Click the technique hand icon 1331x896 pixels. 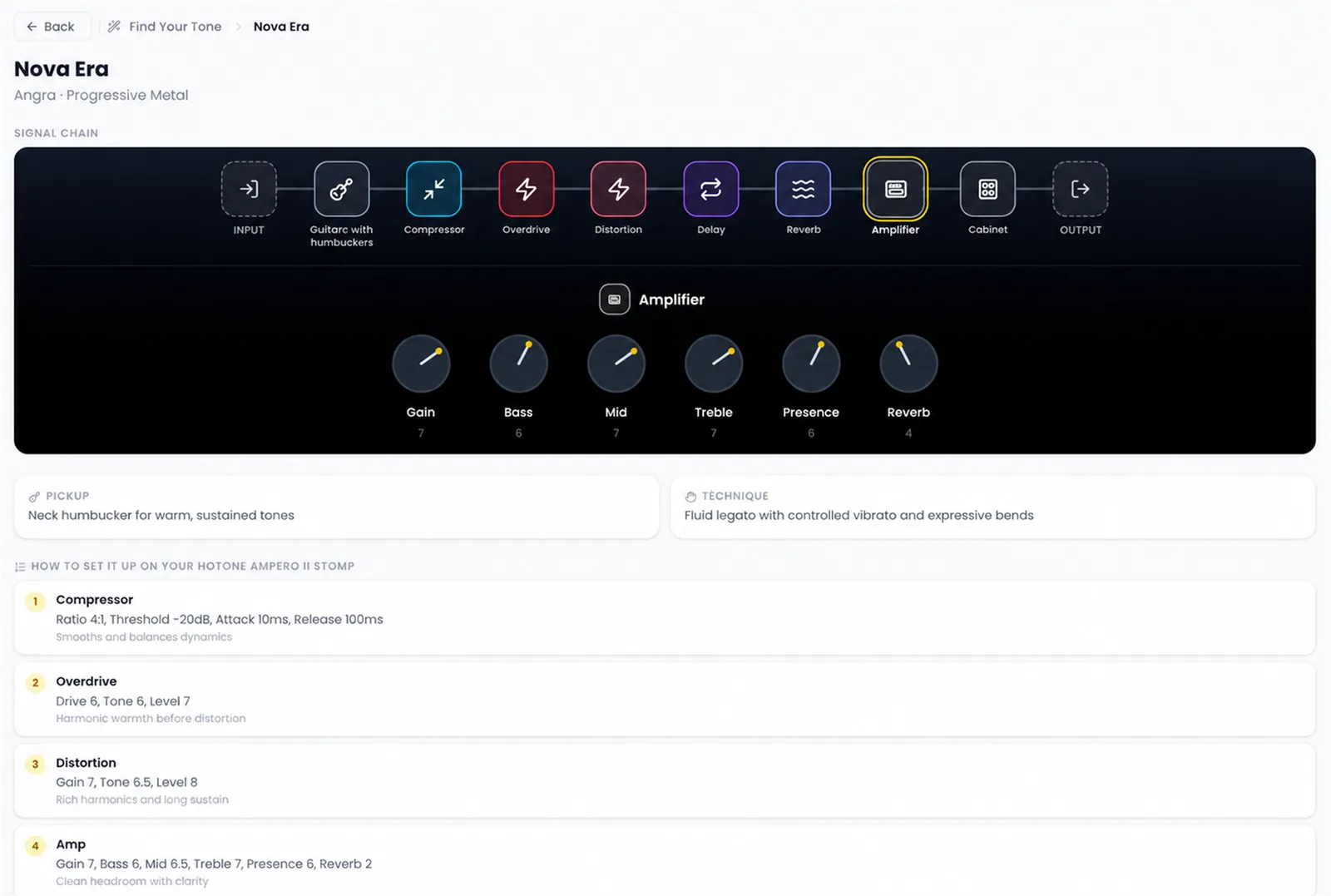[690, 497]
